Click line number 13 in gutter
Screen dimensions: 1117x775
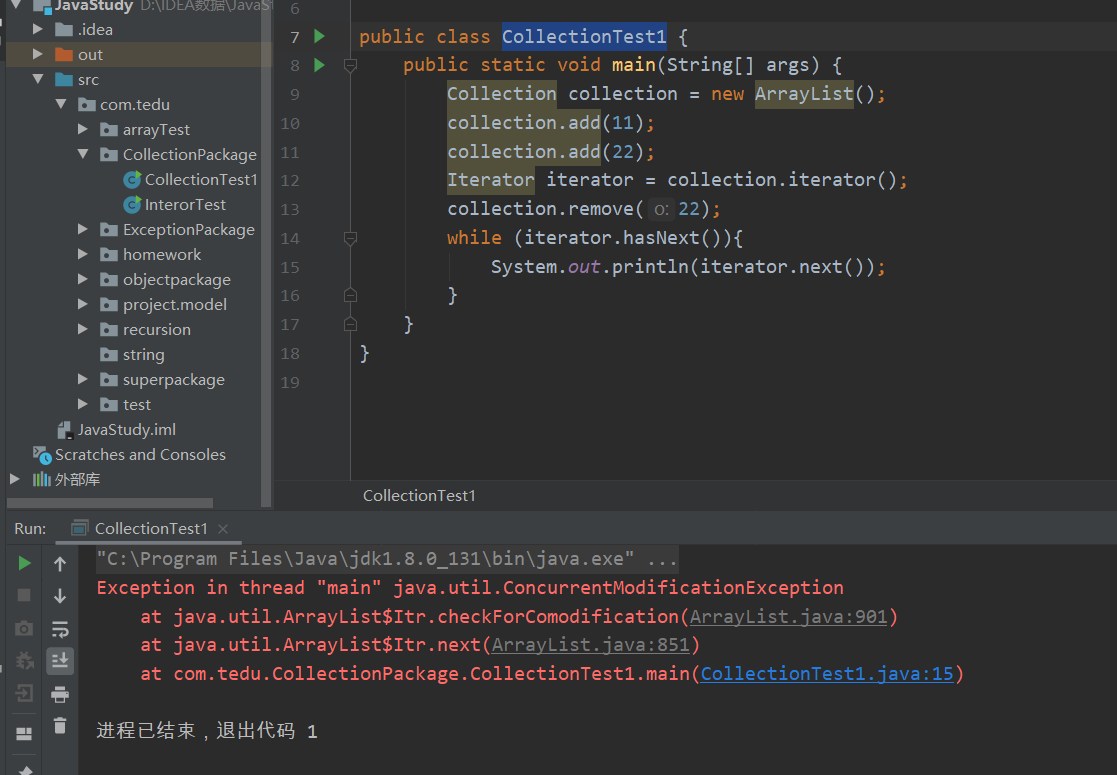[x=290, y=209]
